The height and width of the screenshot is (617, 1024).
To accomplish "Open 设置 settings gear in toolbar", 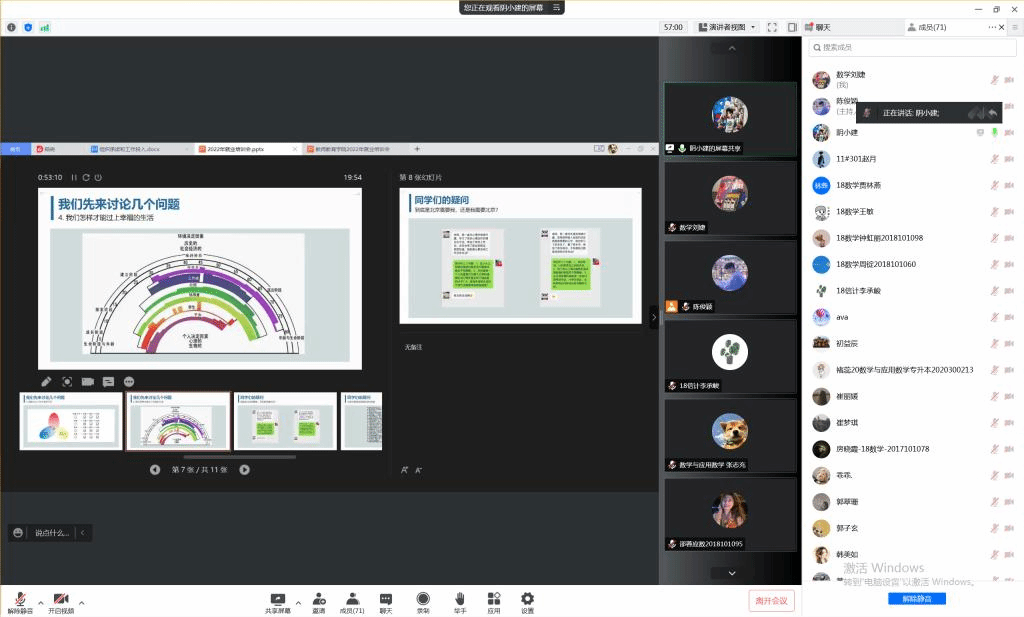I will (x=527, y=598).
